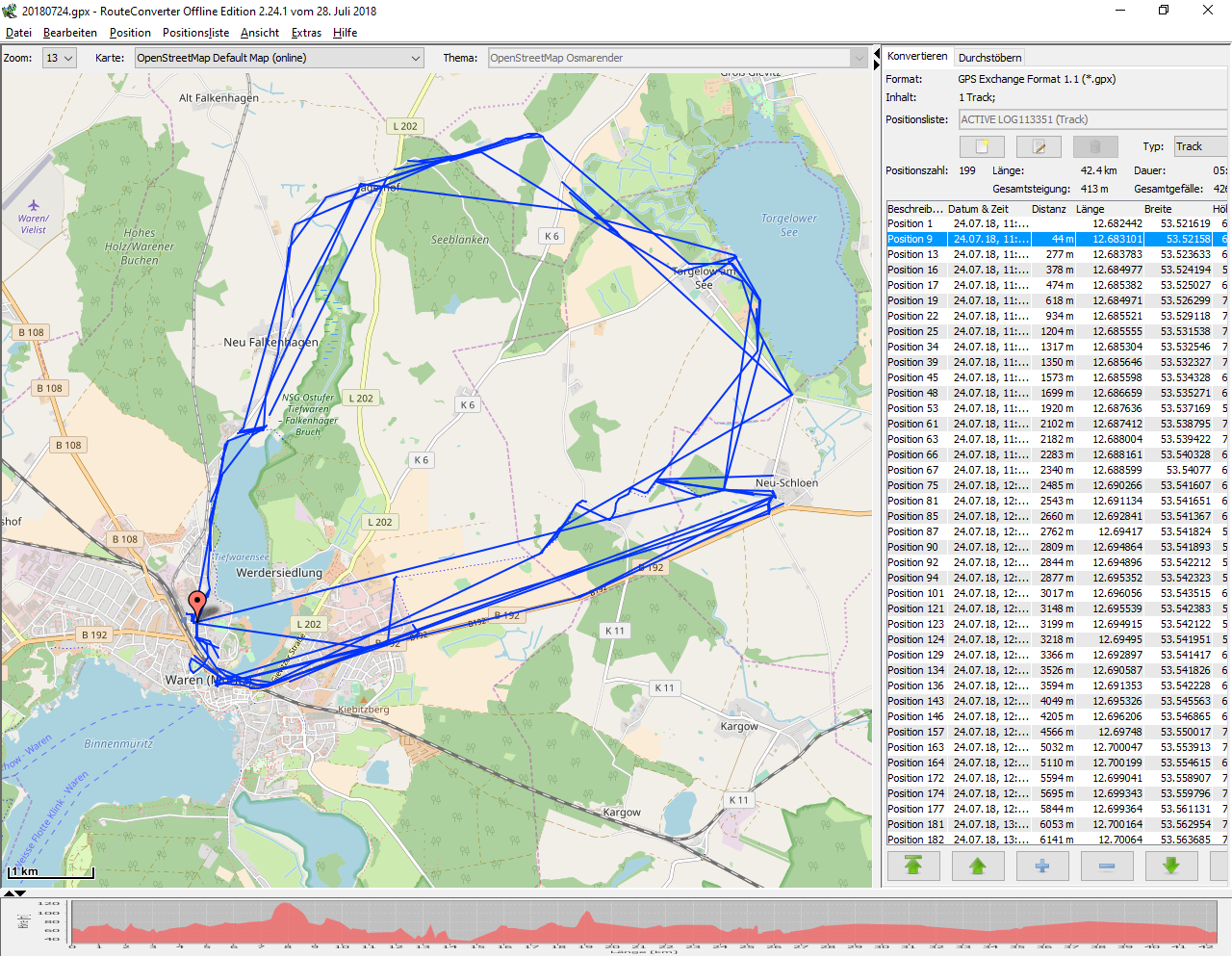The width and height of the screenshot is (1232, 957).
Task: Click the new position list icon
Action: 982,147
